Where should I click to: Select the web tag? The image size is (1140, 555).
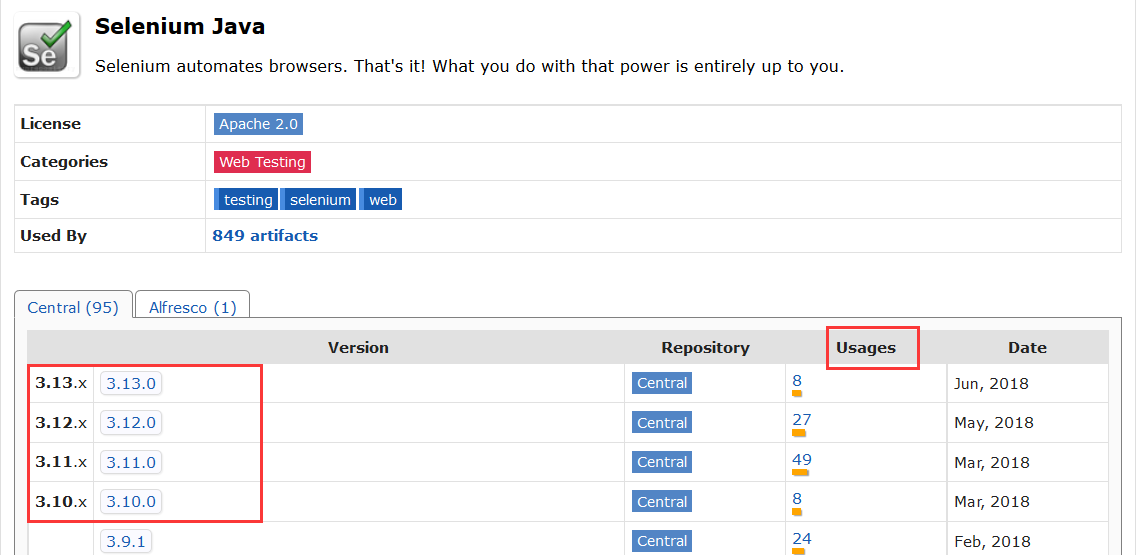(x=380, y=199)
